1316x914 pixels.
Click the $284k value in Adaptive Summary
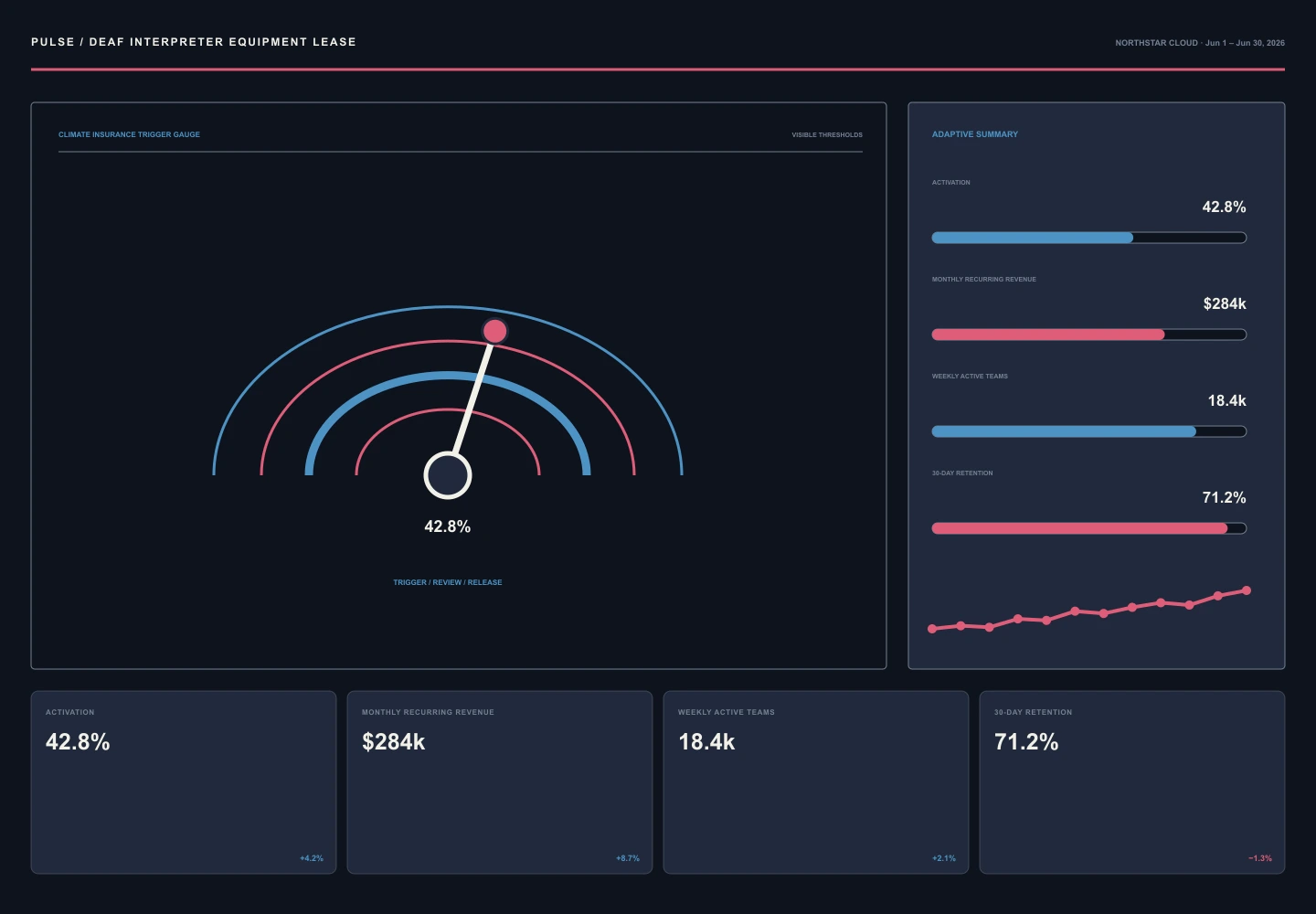pyautogui.click(x=1225, y=304)
